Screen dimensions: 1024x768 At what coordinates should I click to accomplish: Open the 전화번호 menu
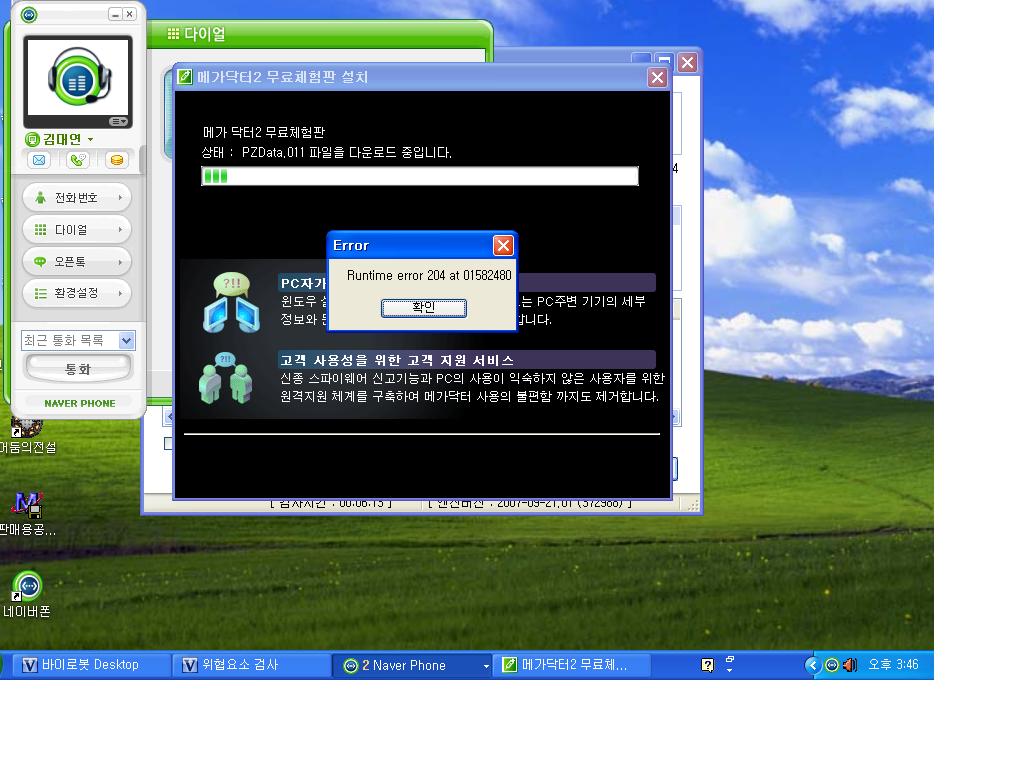click(x=77, y=197)
